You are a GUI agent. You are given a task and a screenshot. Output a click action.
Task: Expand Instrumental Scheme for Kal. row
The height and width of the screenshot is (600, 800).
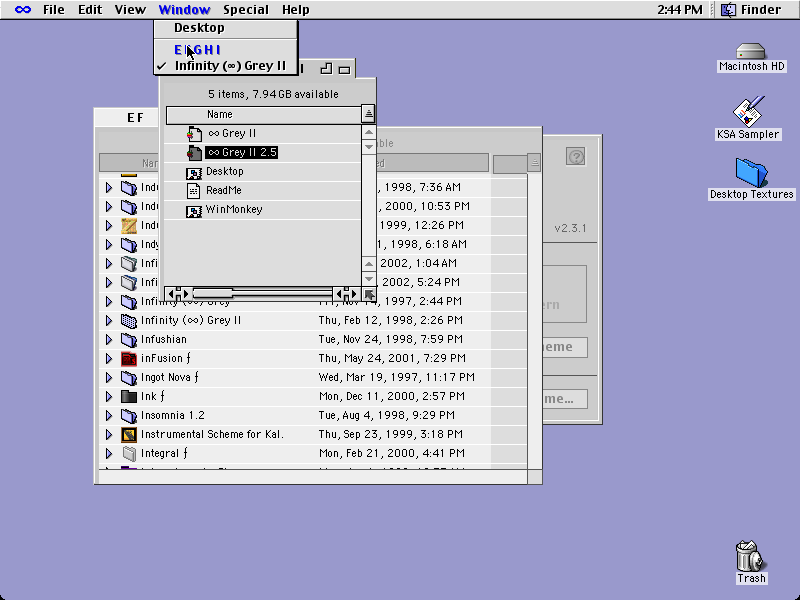[x=109, y=435]
